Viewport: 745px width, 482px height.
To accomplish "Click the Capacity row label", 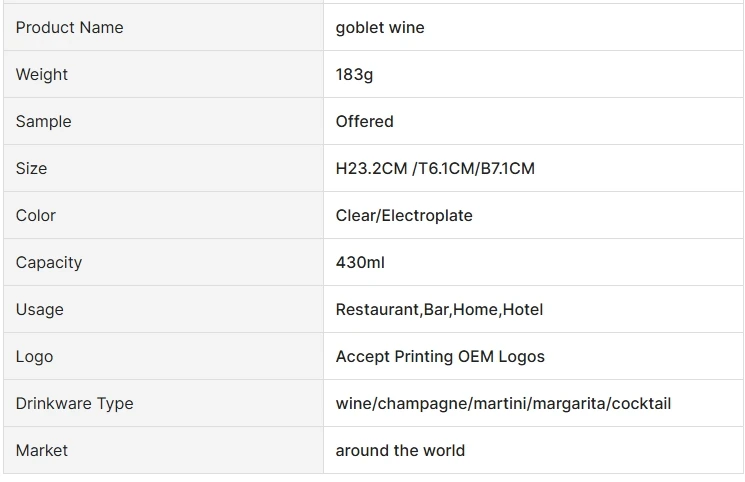I will point(49,263).
